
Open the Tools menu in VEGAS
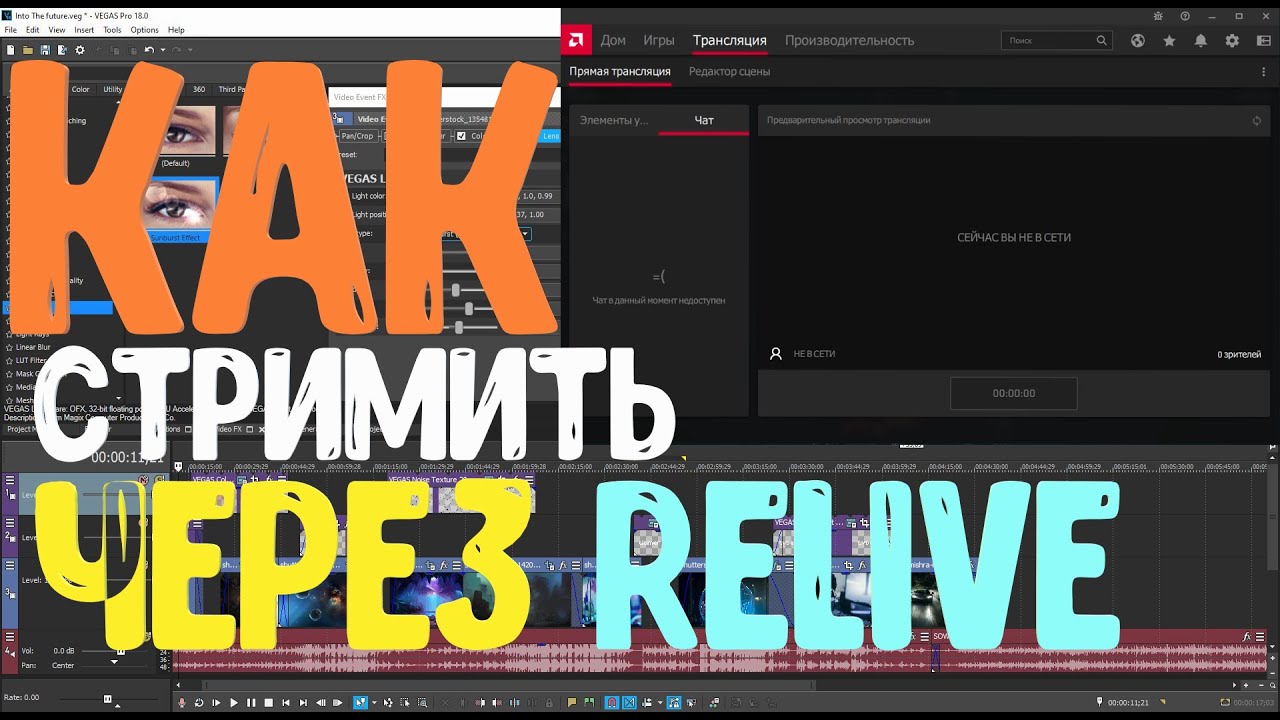tap(112, 30)
